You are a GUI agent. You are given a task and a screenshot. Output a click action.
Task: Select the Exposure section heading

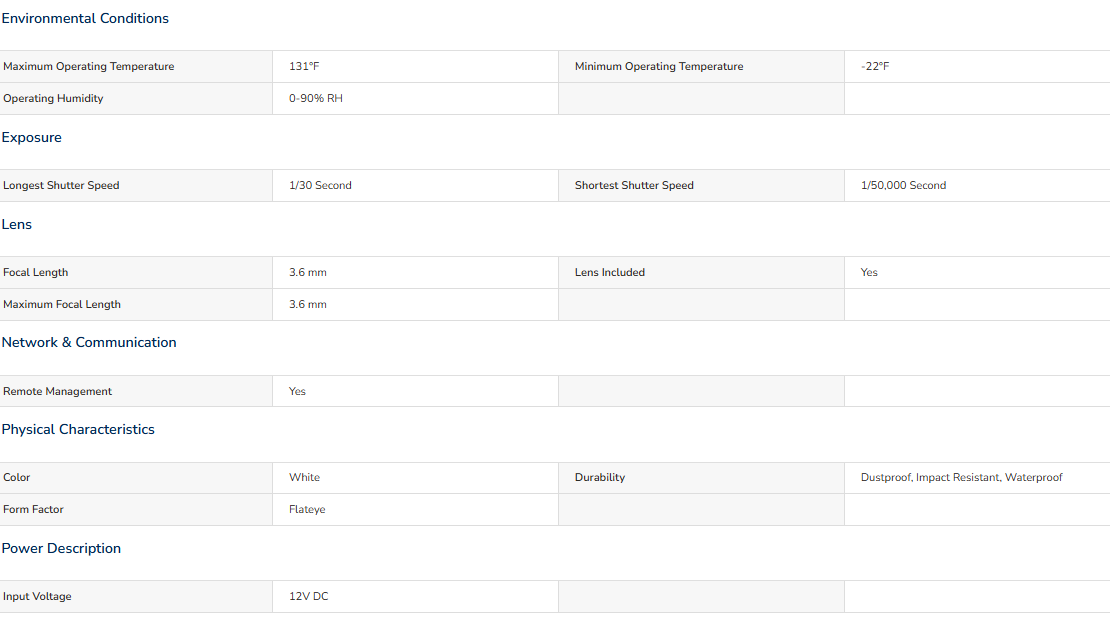[x=31, y=137]
